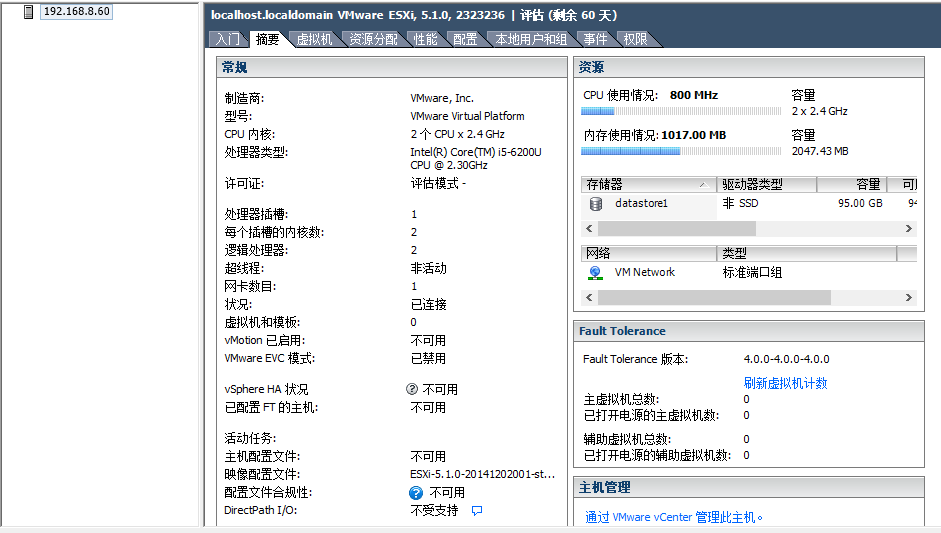The width and height of the screenshot is (941, 533).
Task: Click the 1017.00 MB memory value
Action: click(694, 135)
